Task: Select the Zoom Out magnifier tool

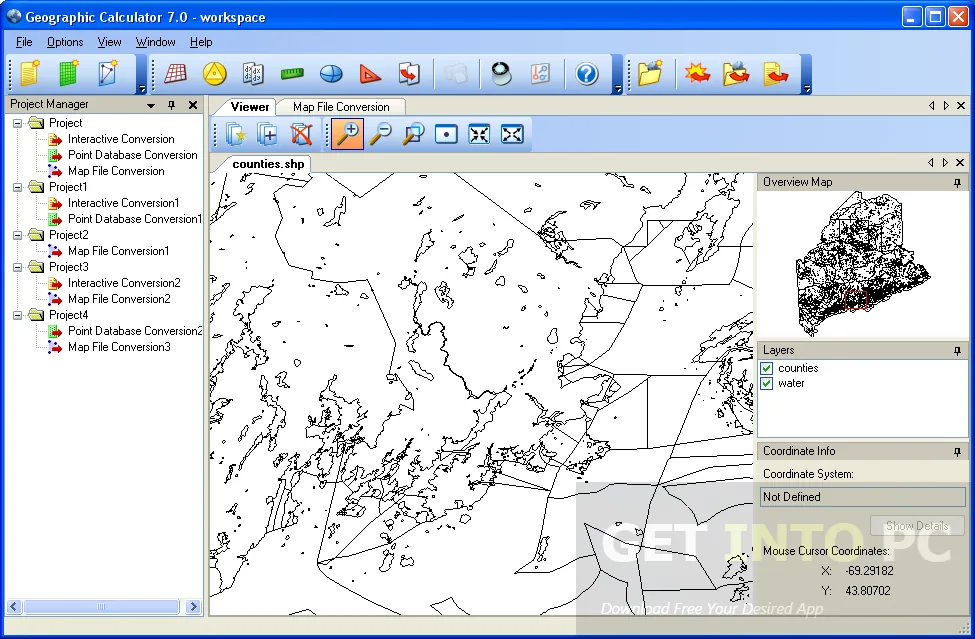Action: click(x=381, y=134)
